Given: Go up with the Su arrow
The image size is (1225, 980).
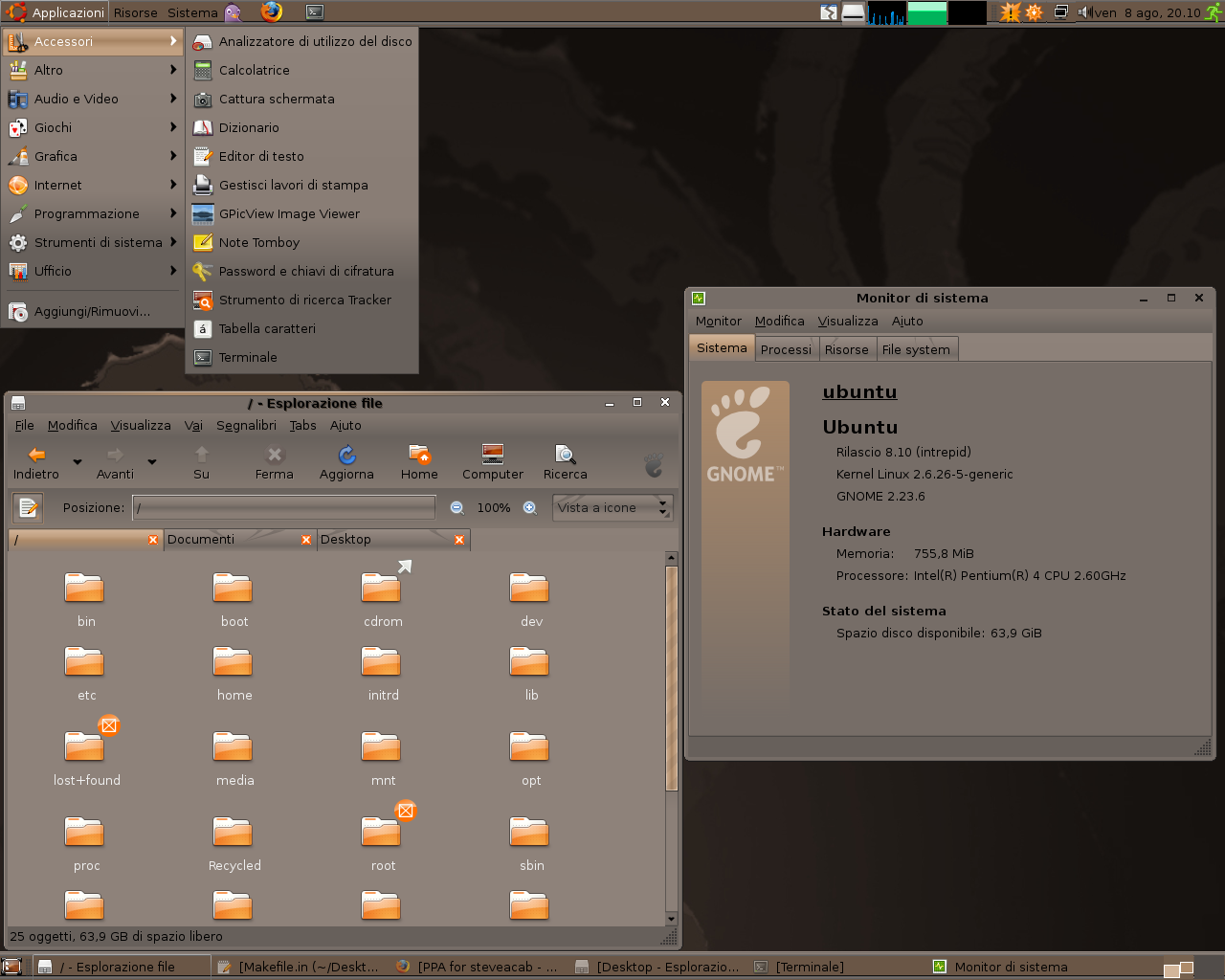Looking at the screenshot, I should pos(201,461).
